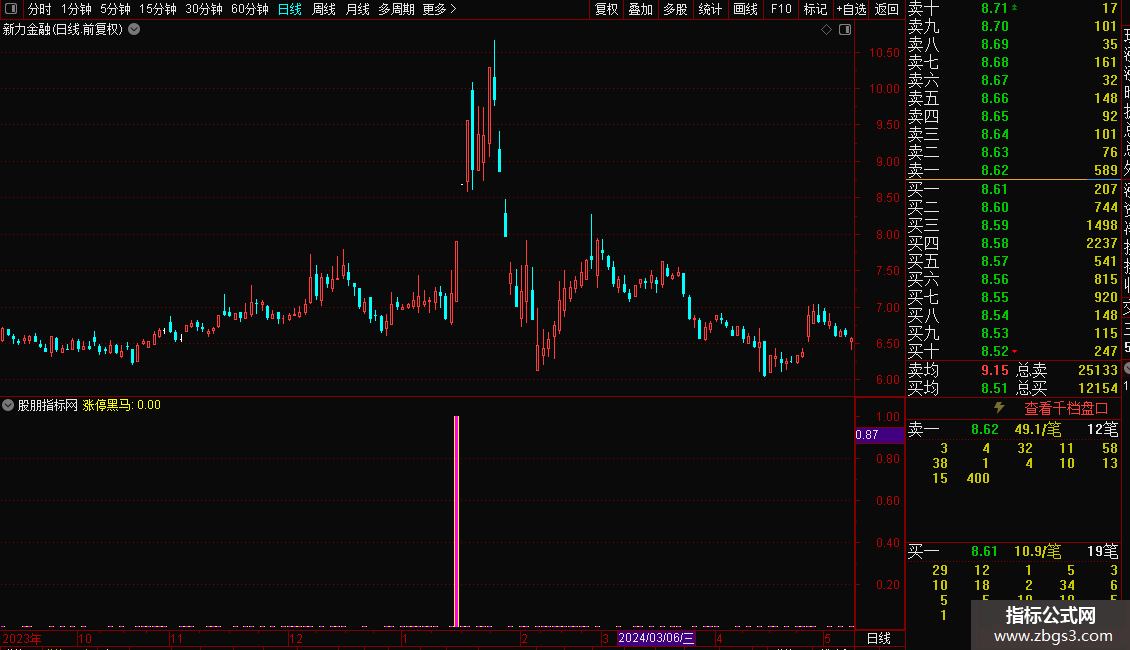Viewport: 1130px width, 650px height.
Task: Select the 卖十 price 8.71
Action: [x=995, y=8]
